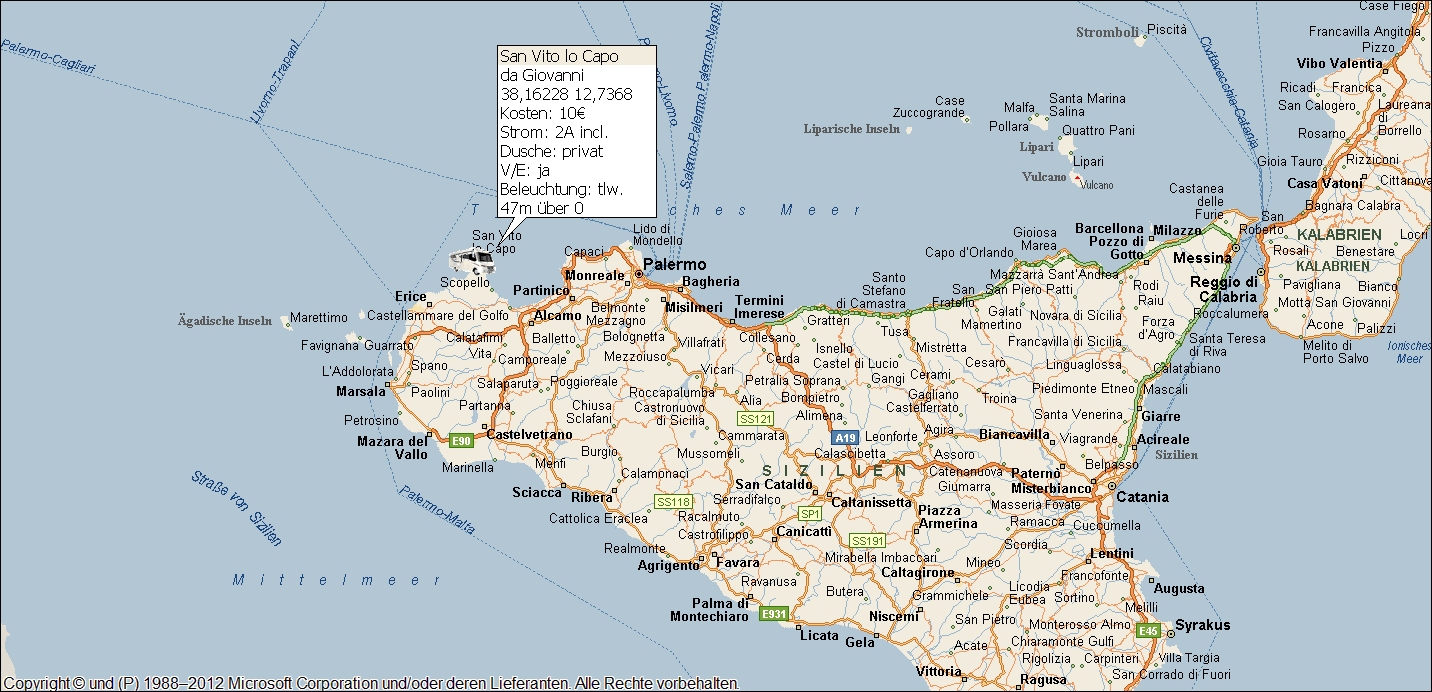The width and height of the screenshot is (1432, 692).
Task: Click the Messina city label
Action: 1202,258
